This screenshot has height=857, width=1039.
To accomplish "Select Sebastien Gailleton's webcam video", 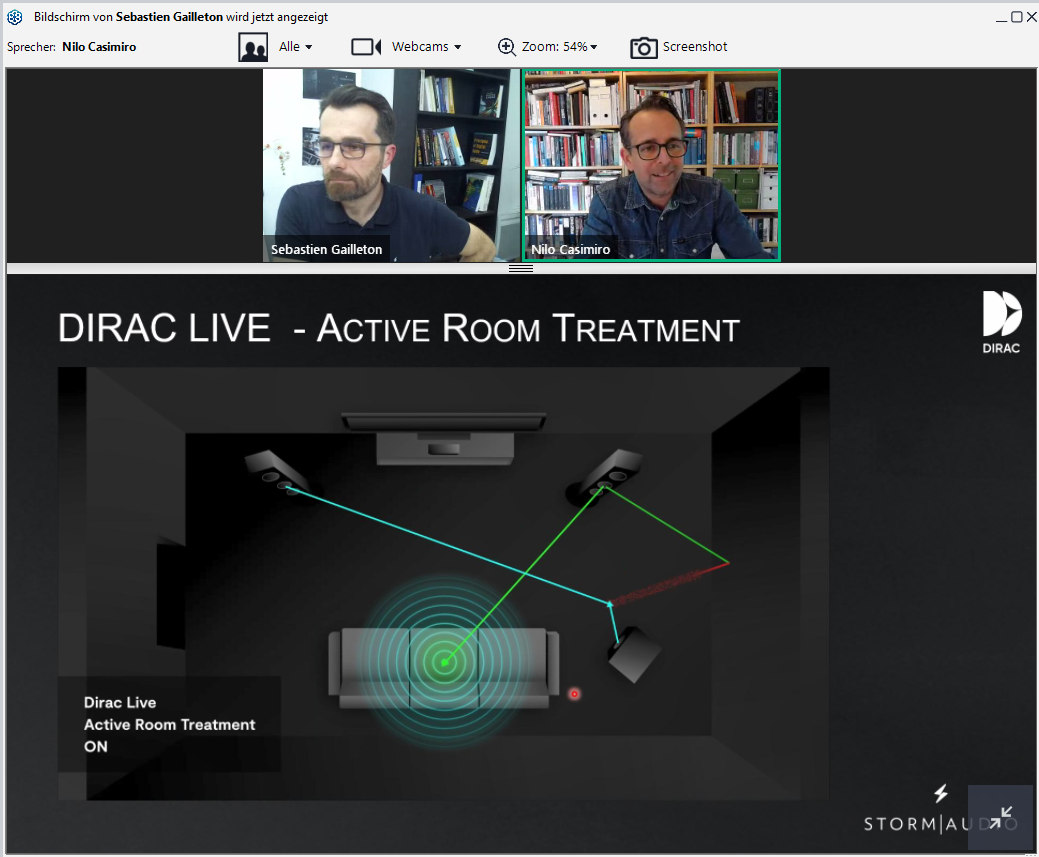I will click(x=392, y=165).
